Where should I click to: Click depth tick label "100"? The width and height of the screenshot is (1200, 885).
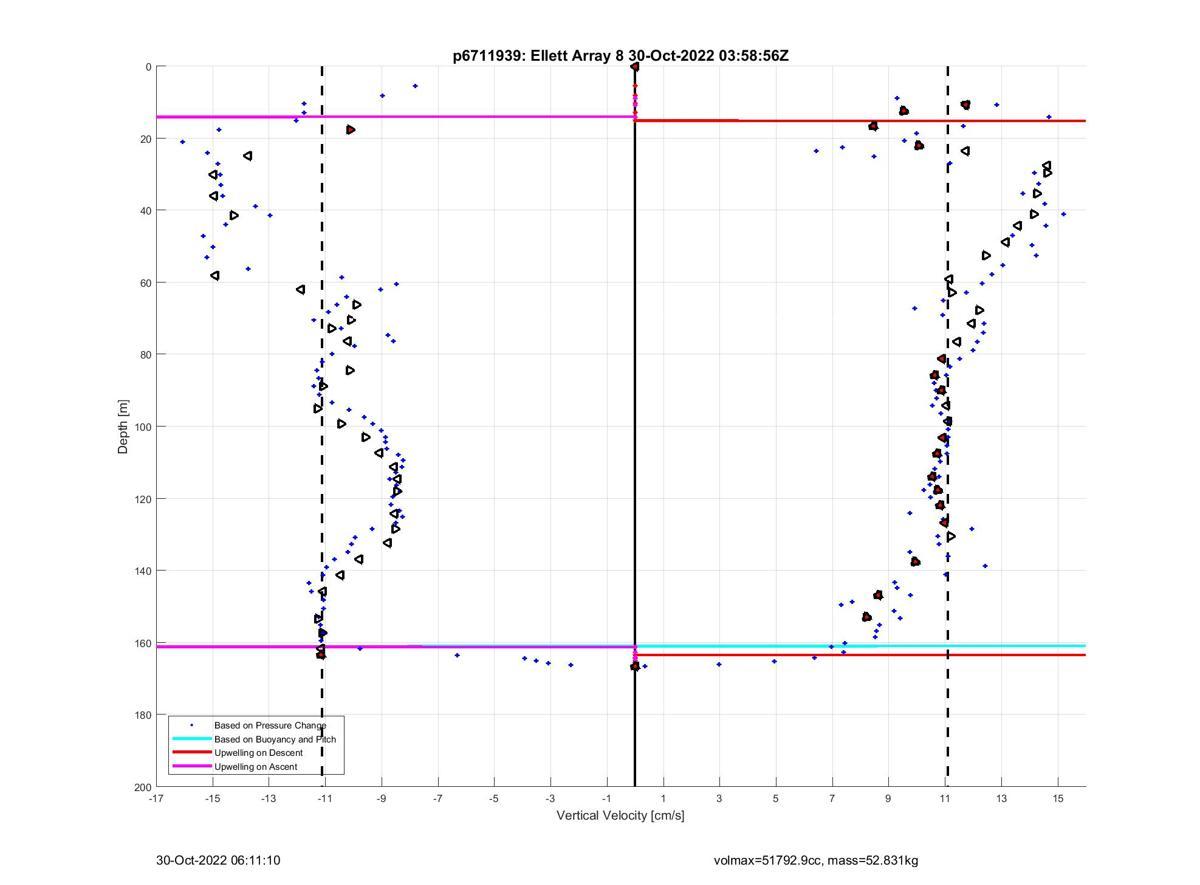click(142, 427)
